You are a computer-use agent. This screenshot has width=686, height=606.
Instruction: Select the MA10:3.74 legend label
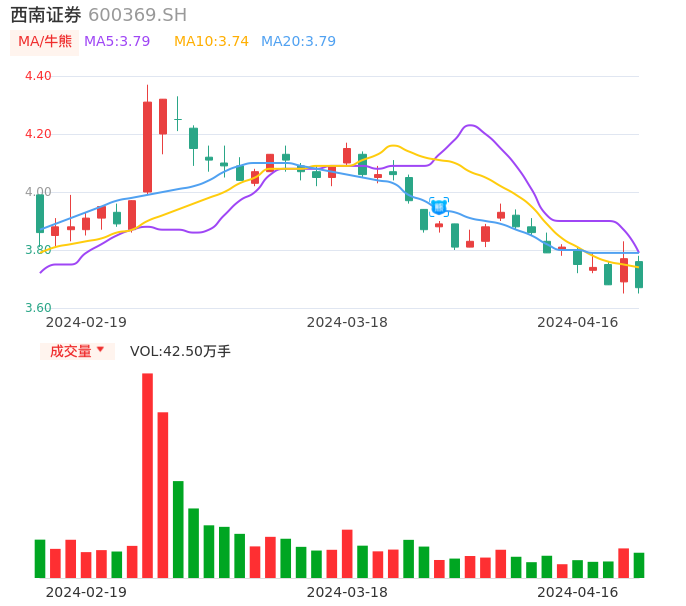211,42
